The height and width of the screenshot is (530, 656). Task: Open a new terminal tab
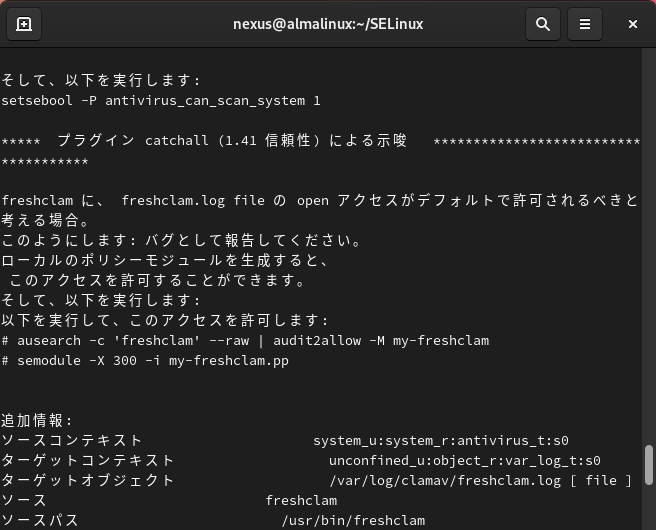[x=24, y=24]
